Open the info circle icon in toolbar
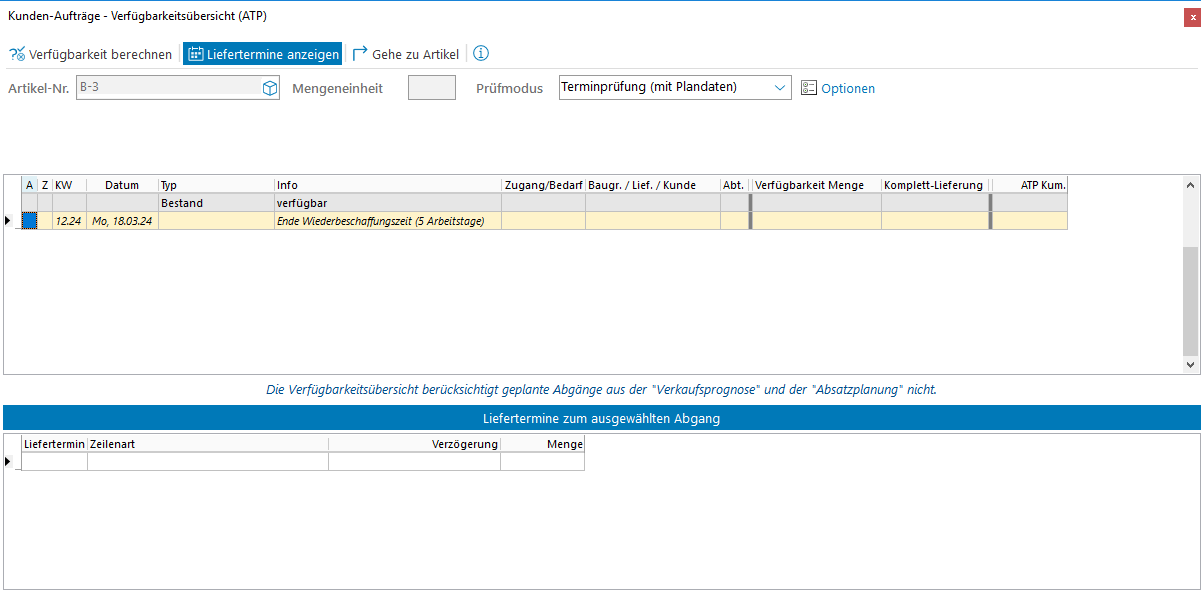 click(481, 54)
